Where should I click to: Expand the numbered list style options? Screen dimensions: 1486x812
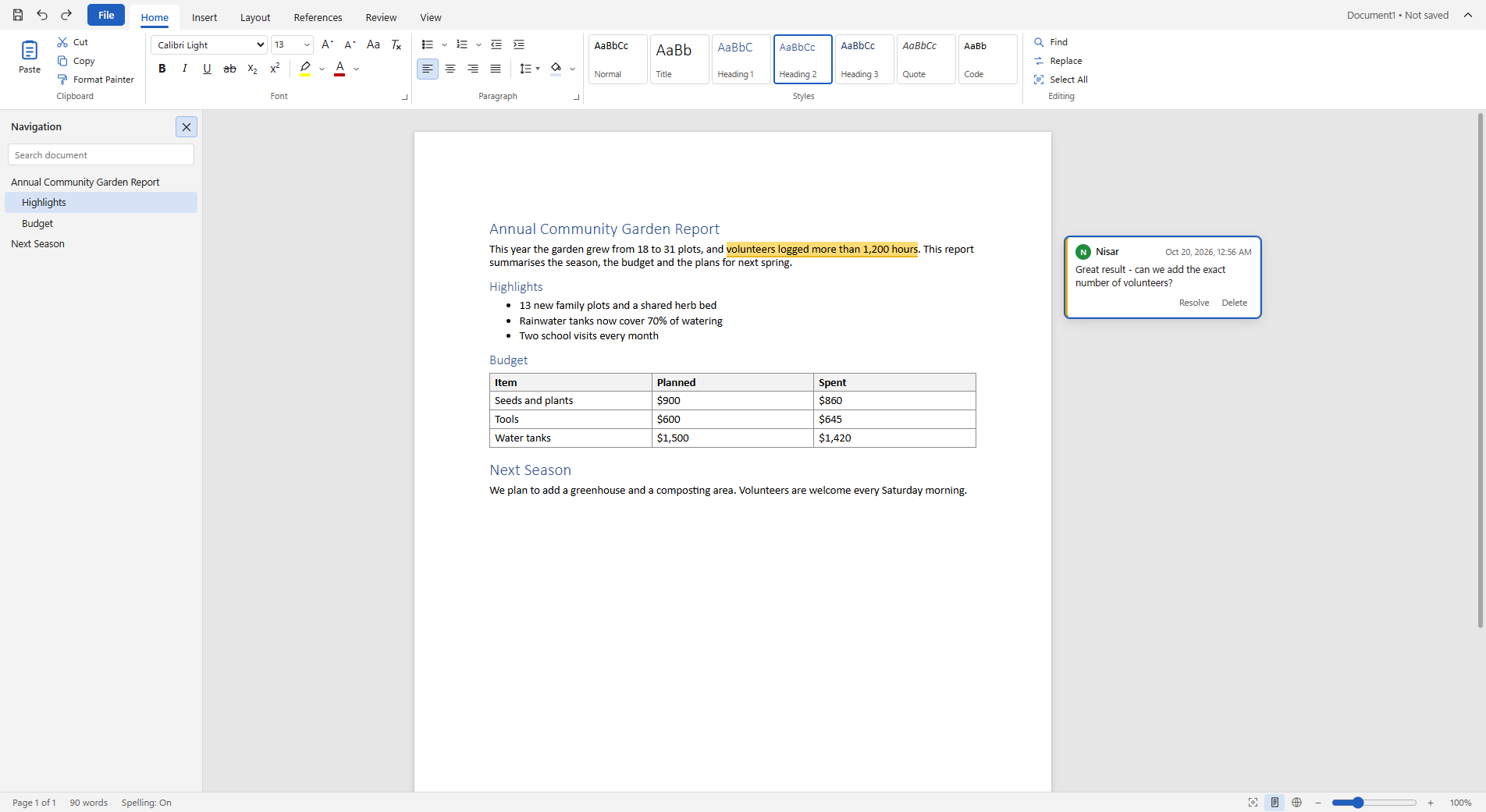coord(478,44)
